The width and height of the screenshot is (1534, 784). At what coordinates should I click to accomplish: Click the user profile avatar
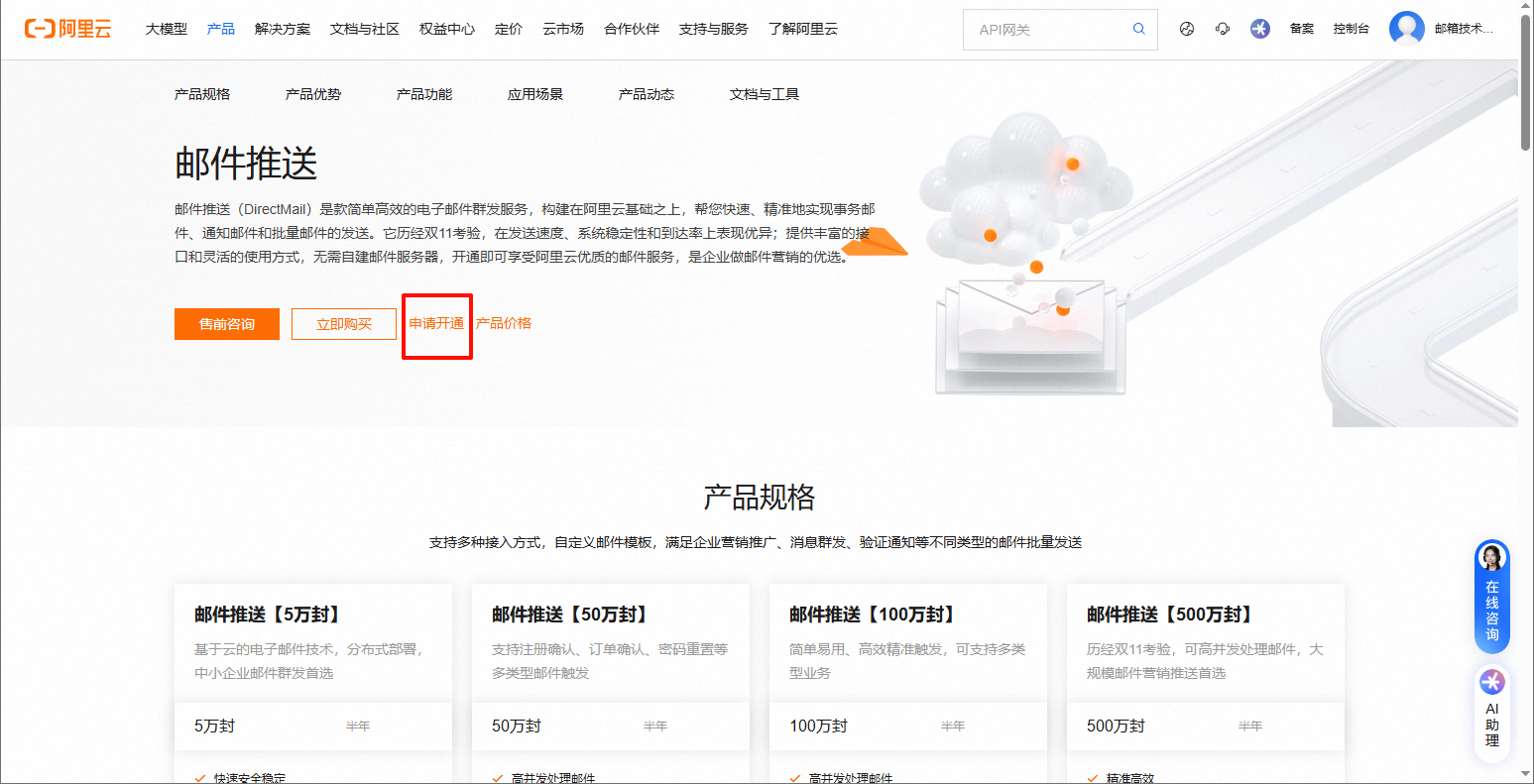[x=1406, y=29]
